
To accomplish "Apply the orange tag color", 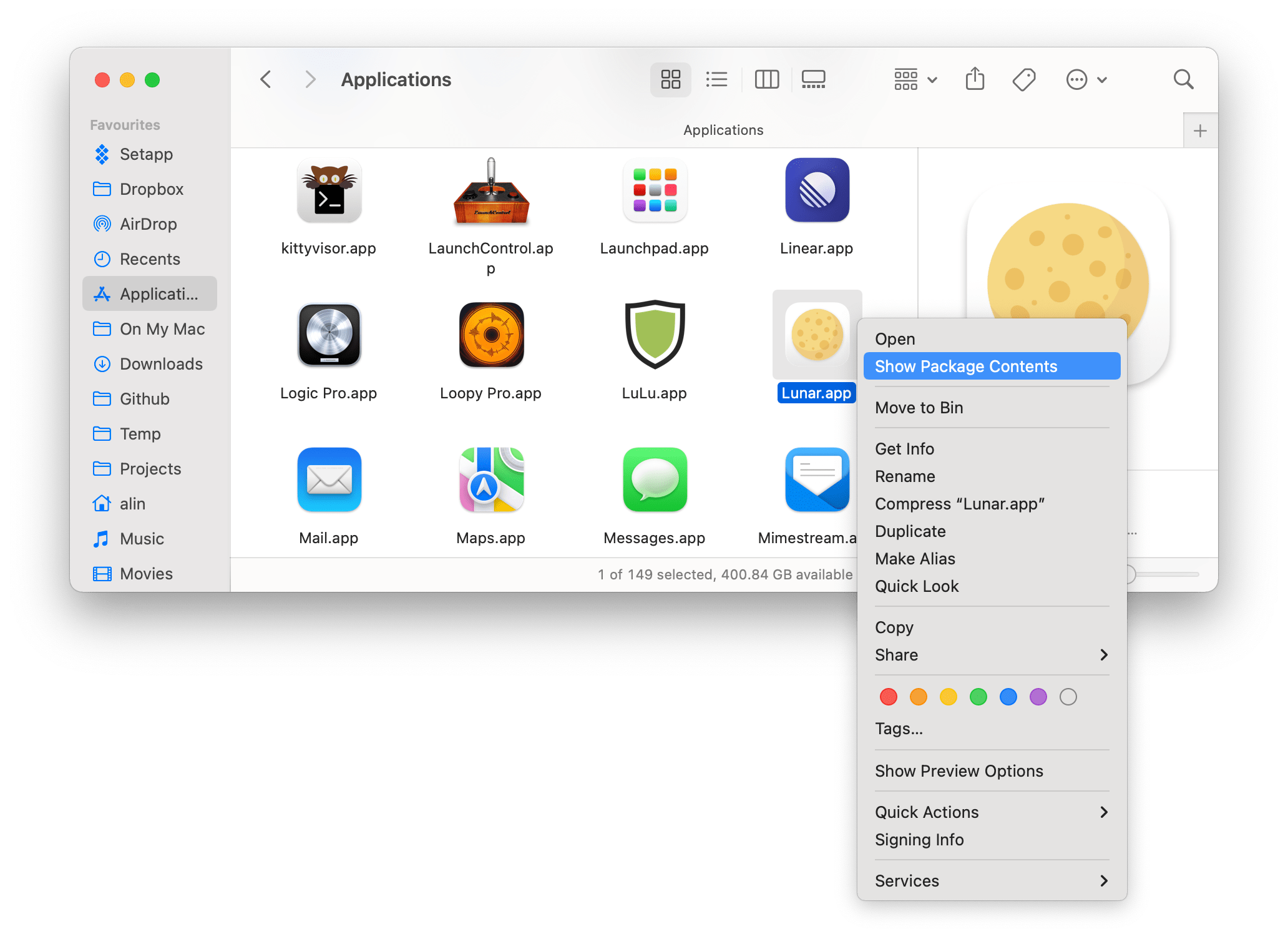I will [x=919, y=697].
